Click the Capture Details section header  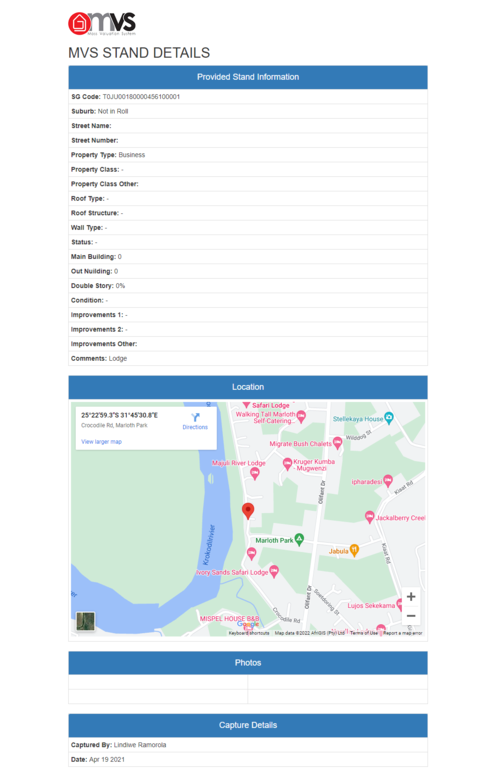click(248, 725)
